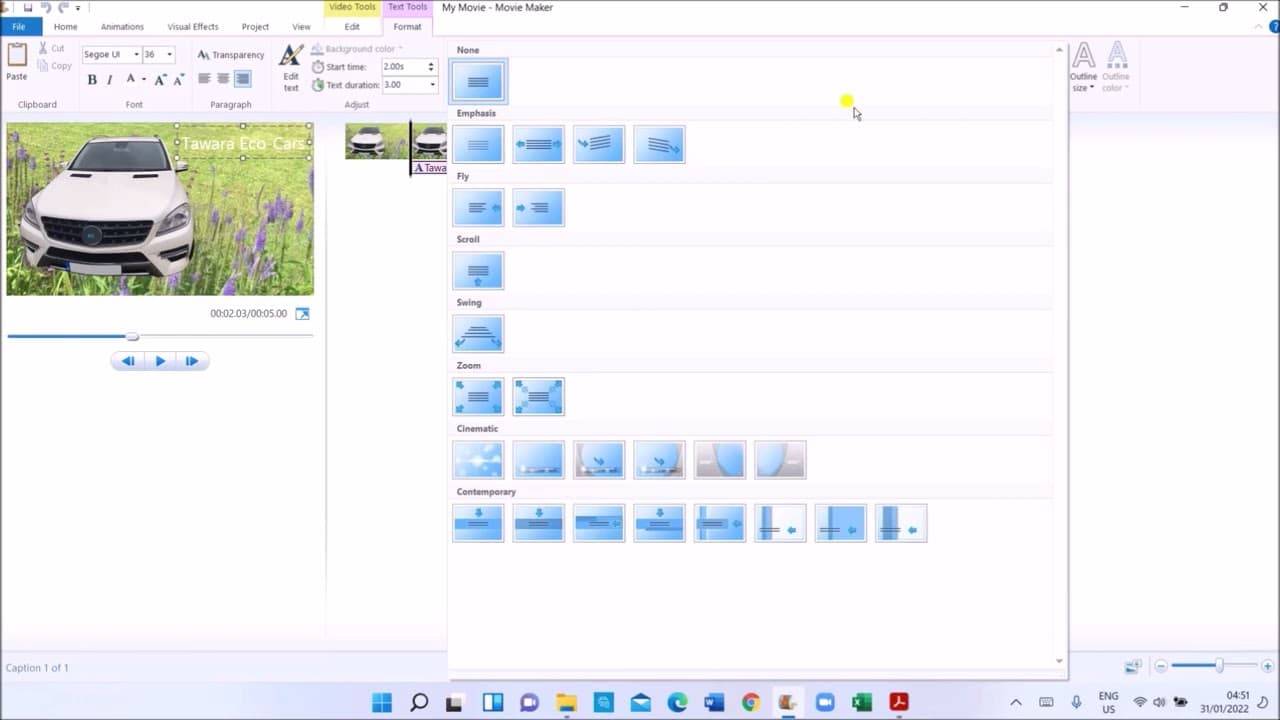Click the Paste button
The width and height of the screenshot is (1280, 720).
click(x=17, y=62)
